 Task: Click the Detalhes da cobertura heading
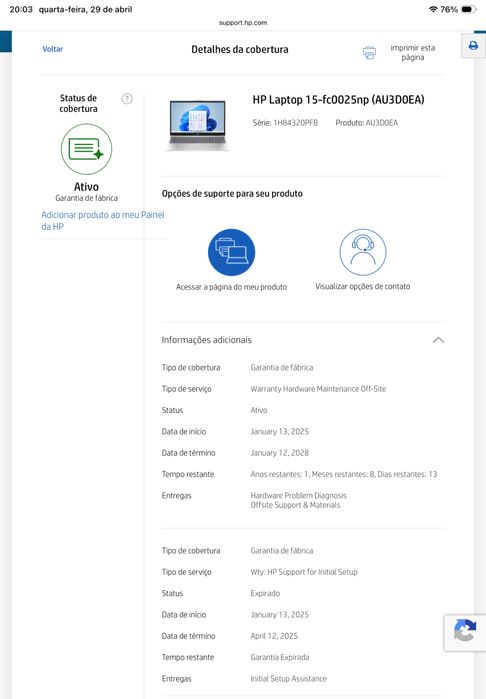tap(240, 49)
